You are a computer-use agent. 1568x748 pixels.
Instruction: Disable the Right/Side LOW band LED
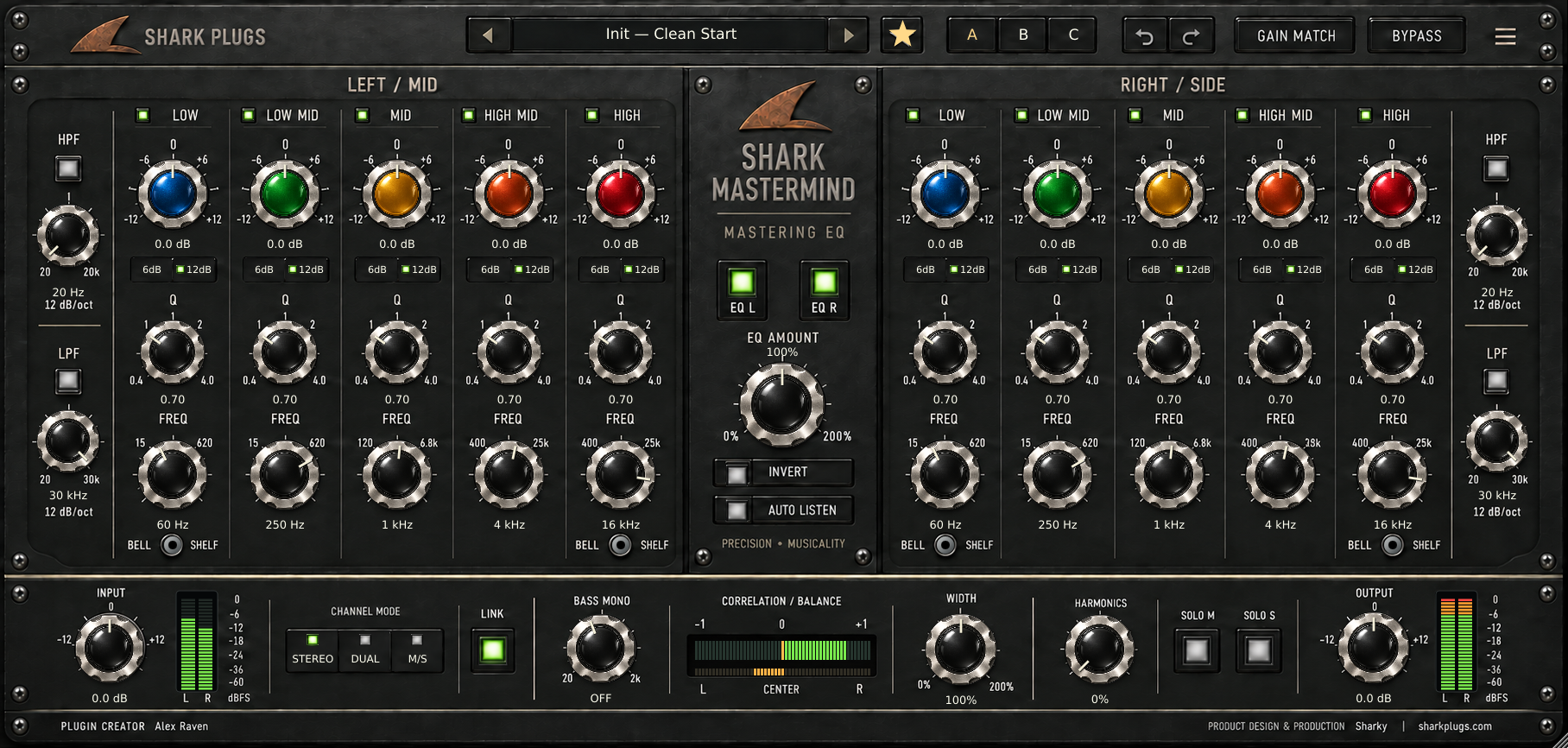[914, 115]
